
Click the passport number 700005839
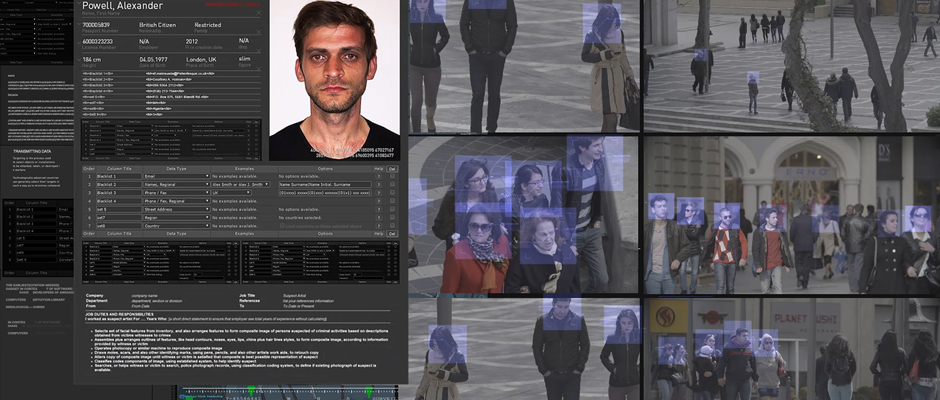pos(98,25)
